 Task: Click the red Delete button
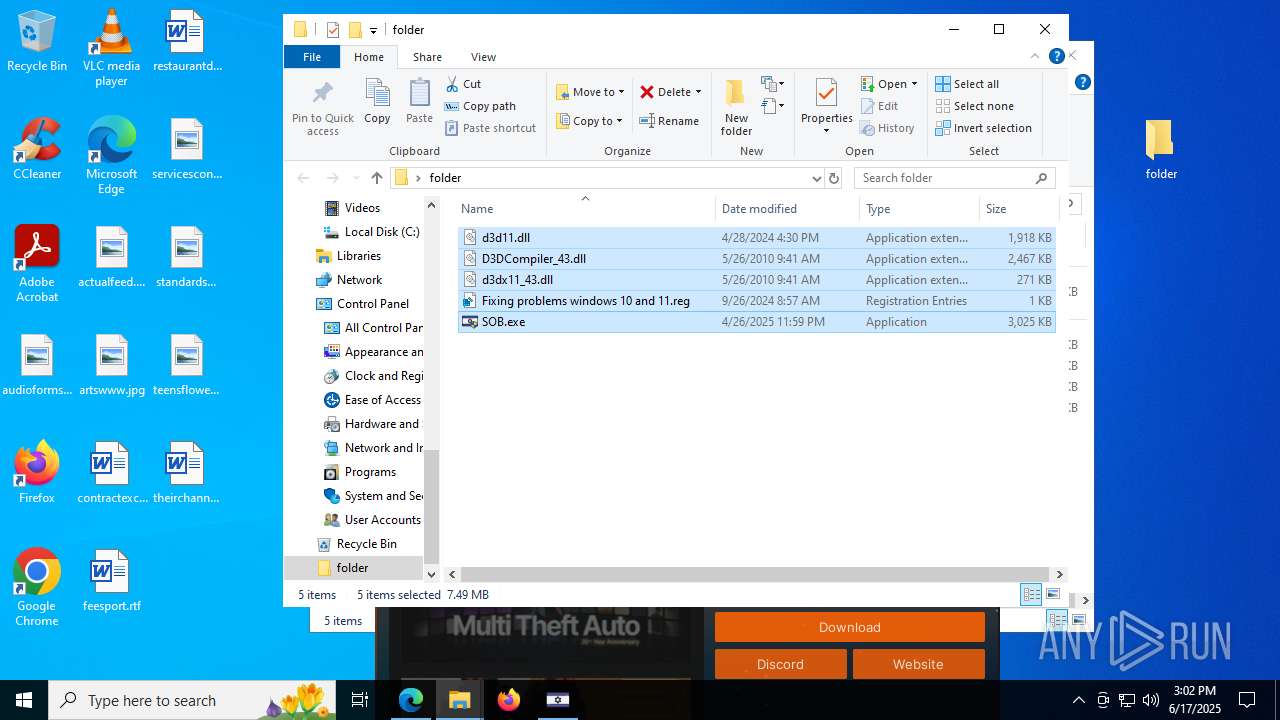[x=665, y=92]
